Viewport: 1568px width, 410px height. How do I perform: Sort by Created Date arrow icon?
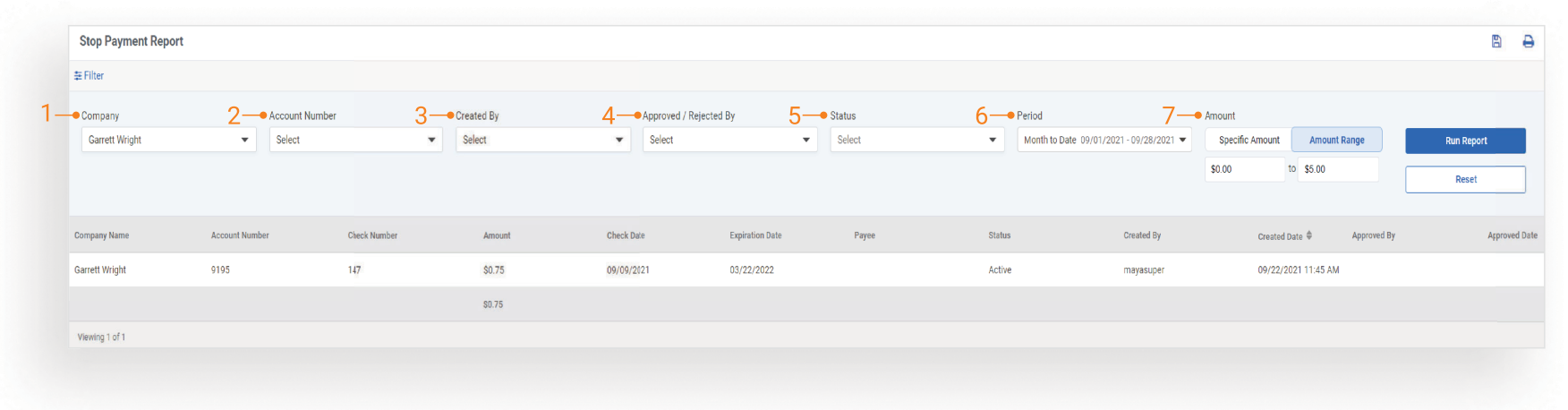click(1308, 235)
